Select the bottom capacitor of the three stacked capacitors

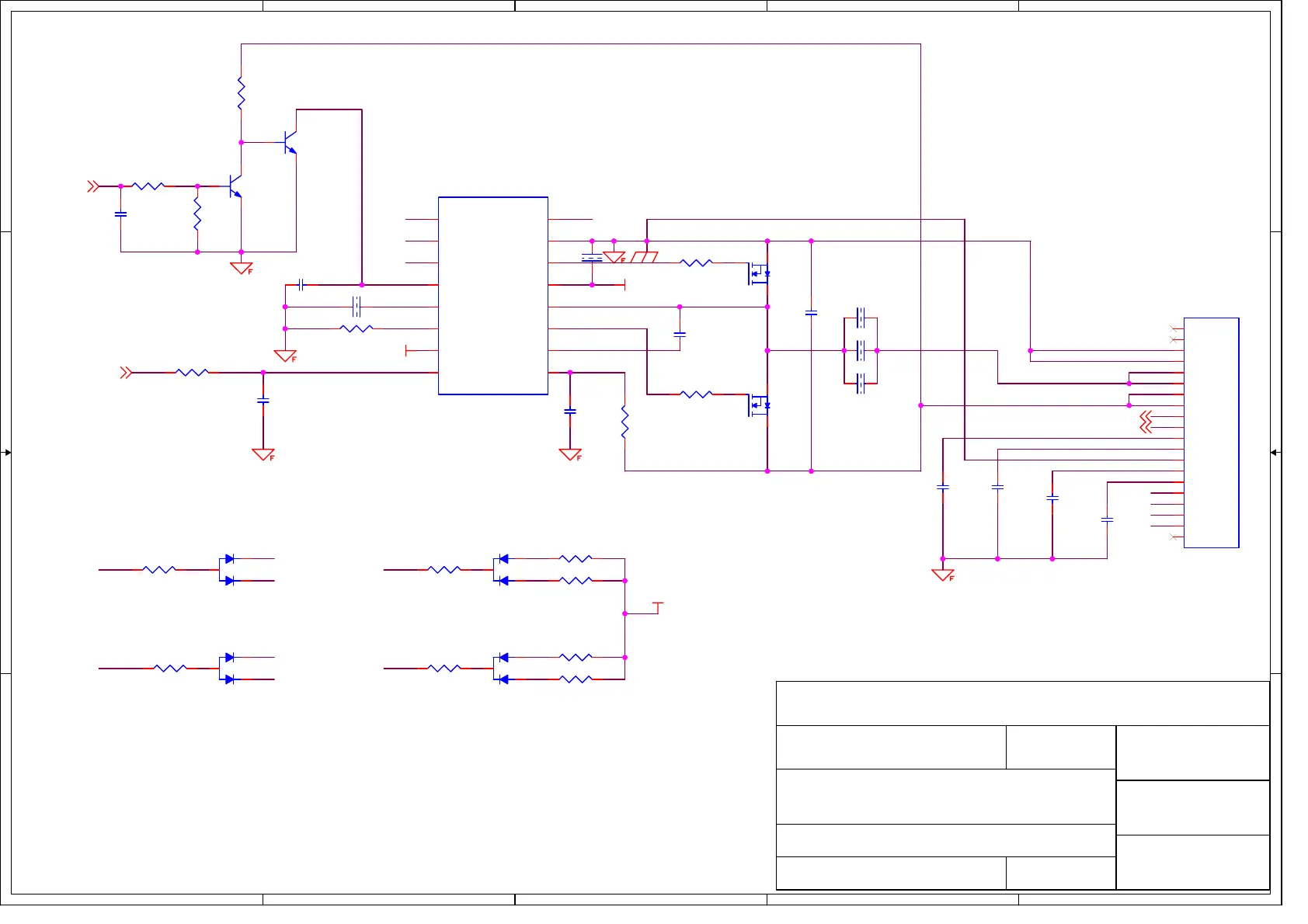[x=860, y=384]
